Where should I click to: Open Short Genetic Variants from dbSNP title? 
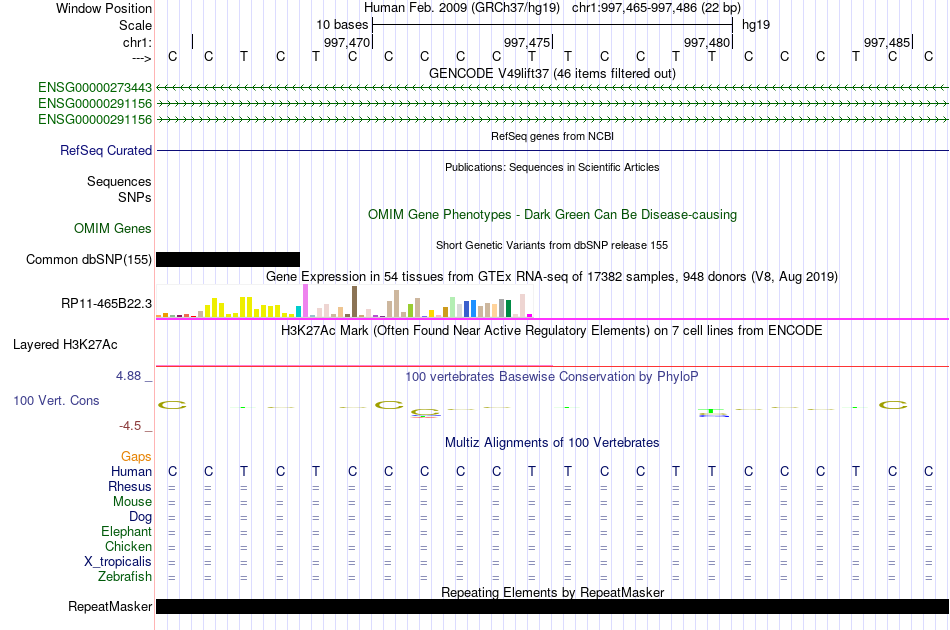552,245
